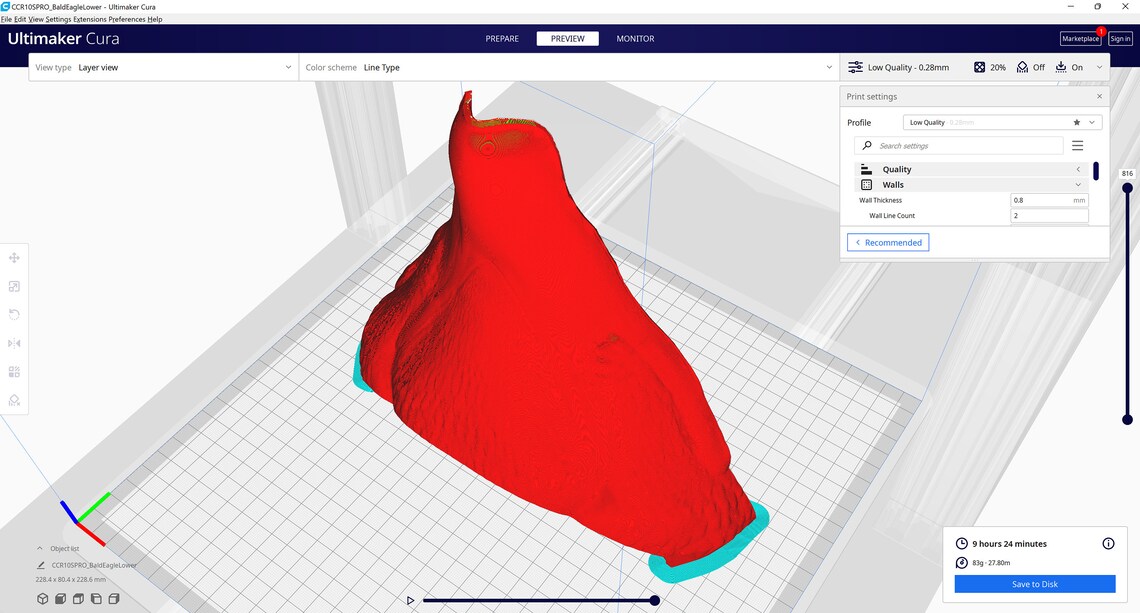Collapse the Quality settings section
This screenshot has height=613, width=1140.
coord(1077,169)
